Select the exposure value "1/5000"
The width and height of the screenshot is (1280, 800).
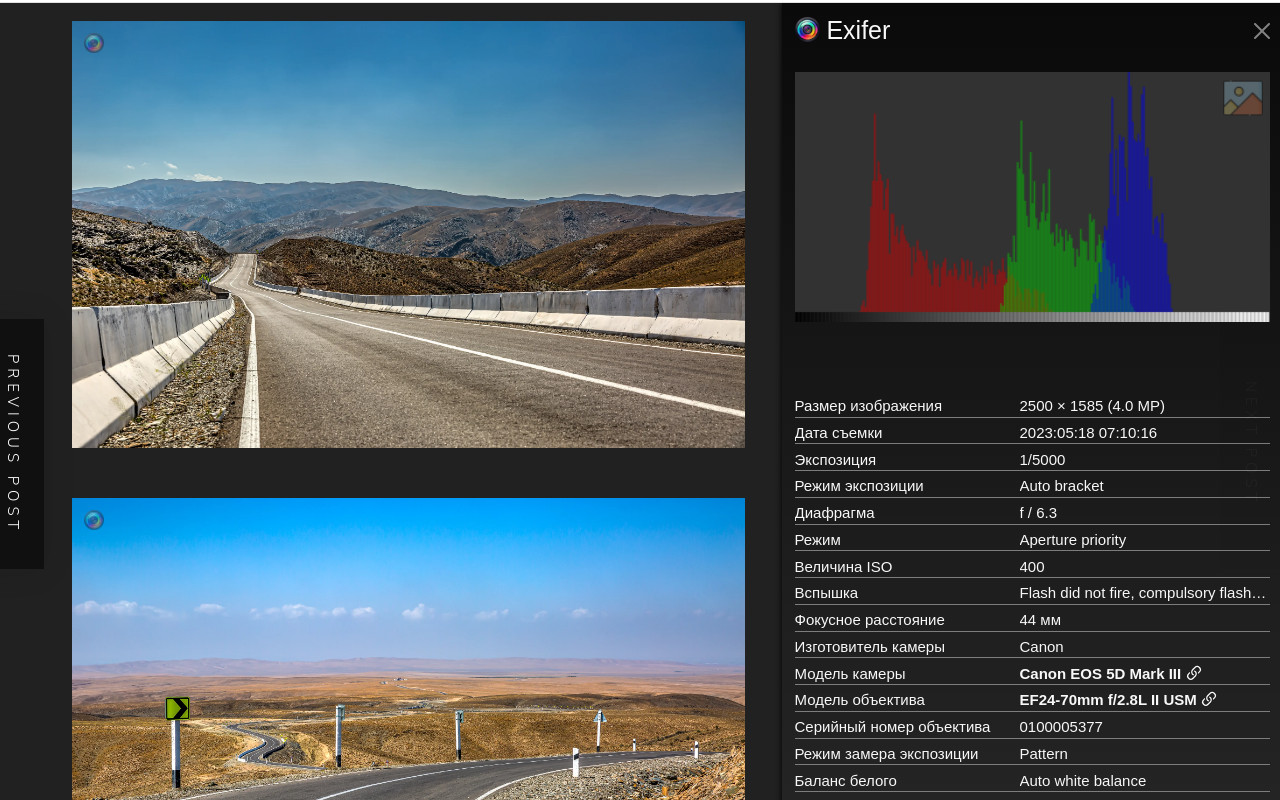click(1042, 460)
